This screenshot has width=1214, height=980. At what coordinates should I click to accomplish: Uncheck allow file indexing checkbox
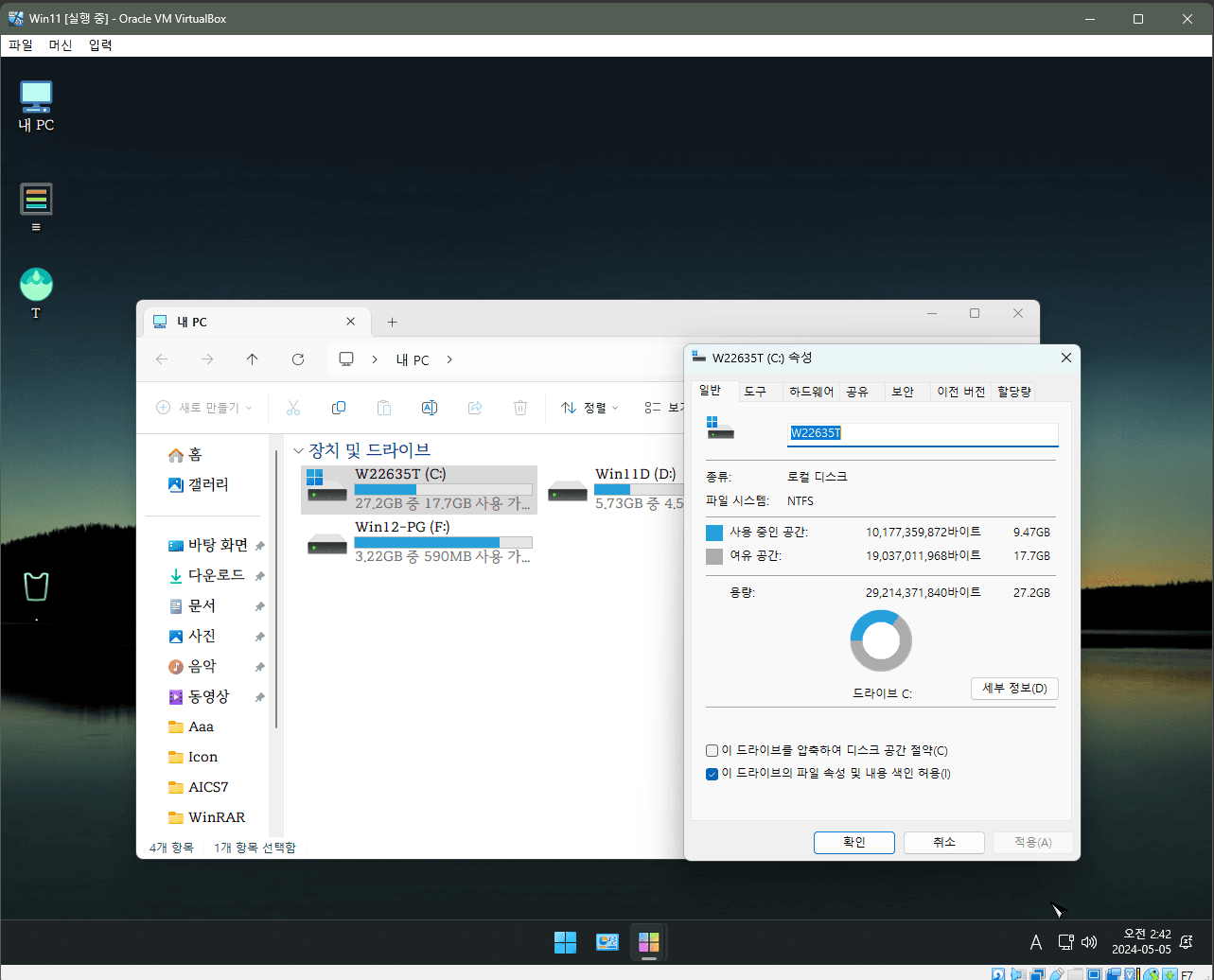(713, 774)
